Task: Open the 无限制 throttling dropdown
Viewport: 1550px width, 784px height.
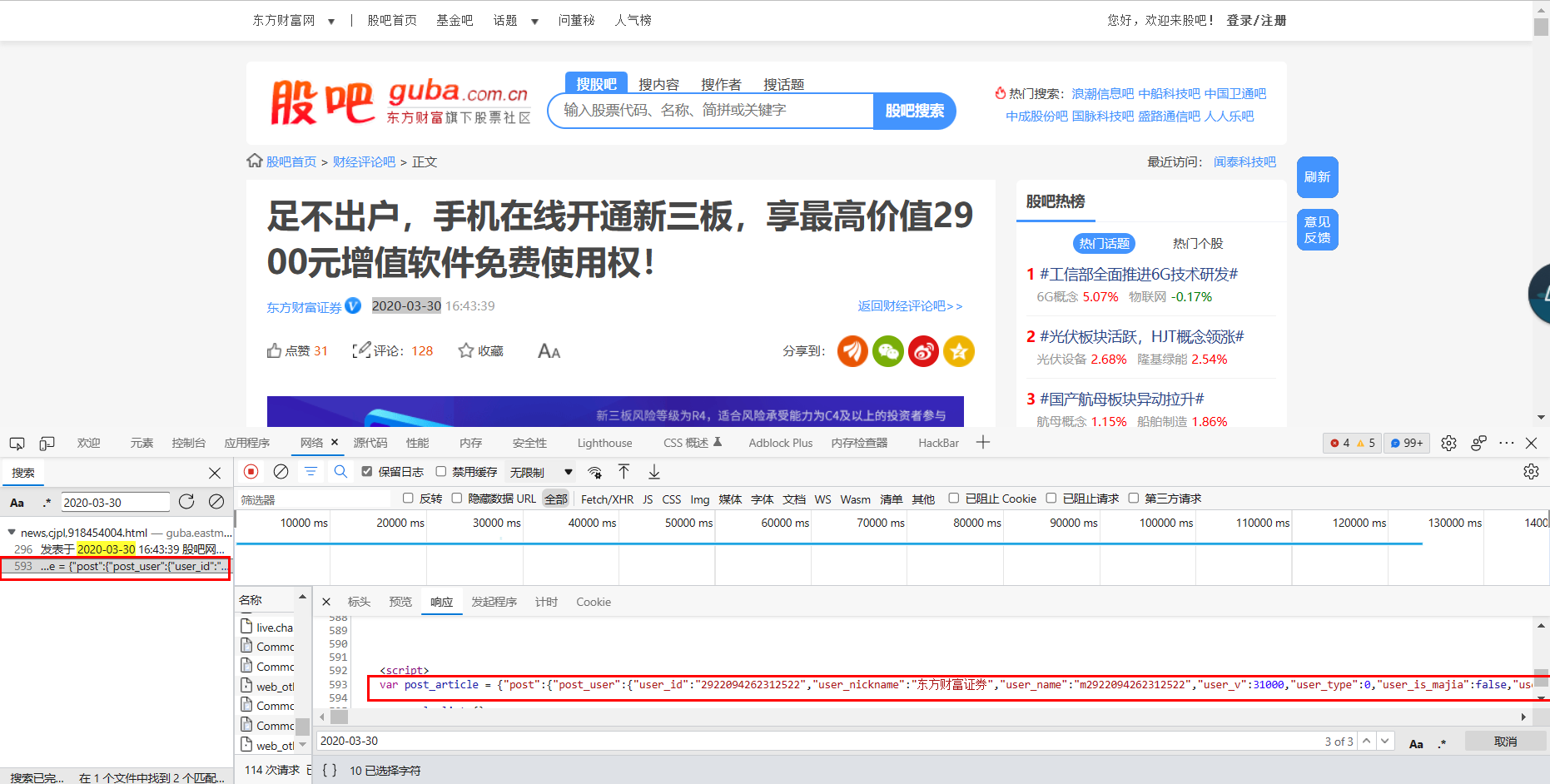Action: pyautogui.click(x=541, y=472)
